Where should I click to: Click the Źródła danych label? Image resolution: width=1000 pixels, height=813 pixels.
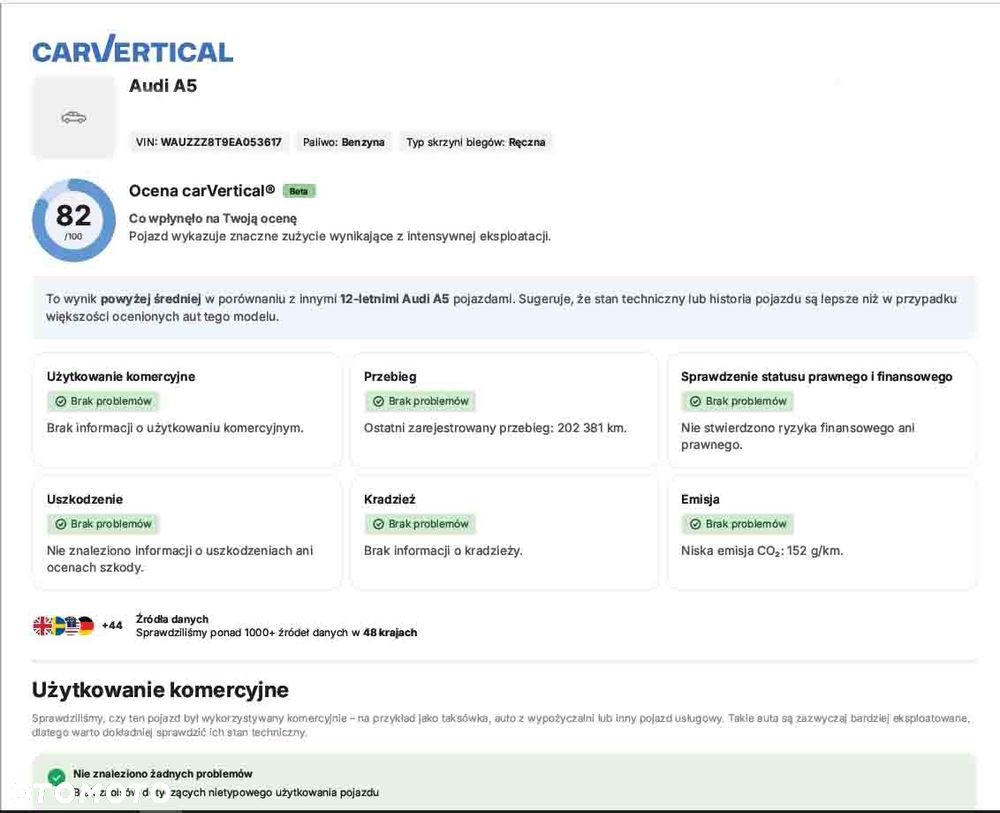click(x=172, y=619)
